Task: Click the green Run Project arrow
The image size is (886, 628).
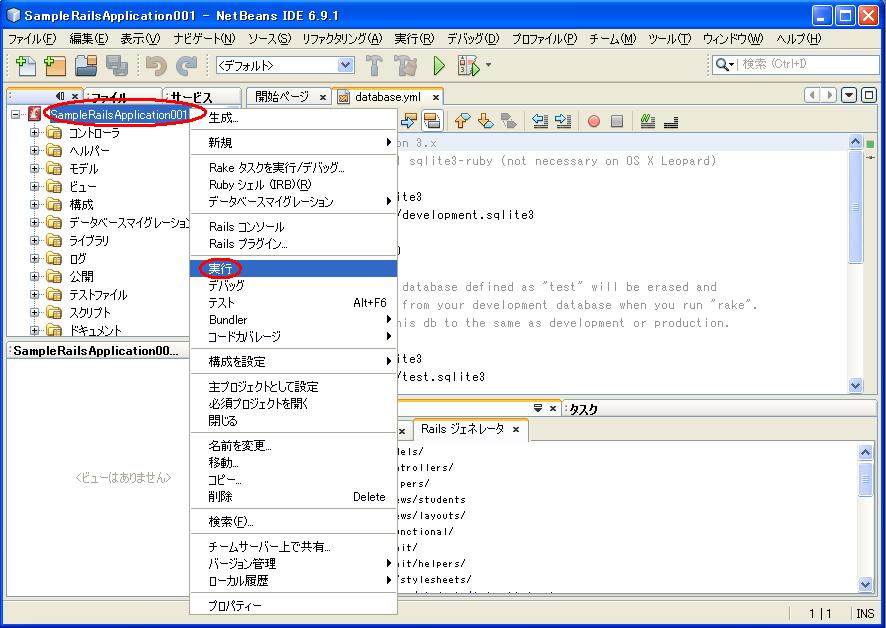Action: [439, 66]
